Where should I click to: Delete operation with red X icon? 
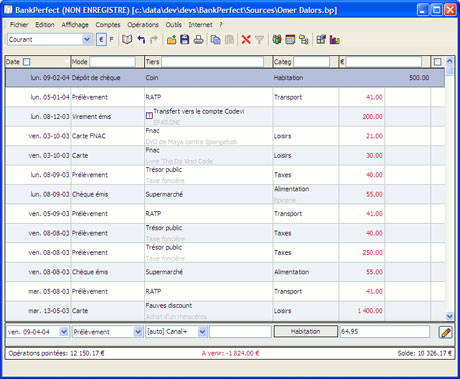[x=246, y=40]
